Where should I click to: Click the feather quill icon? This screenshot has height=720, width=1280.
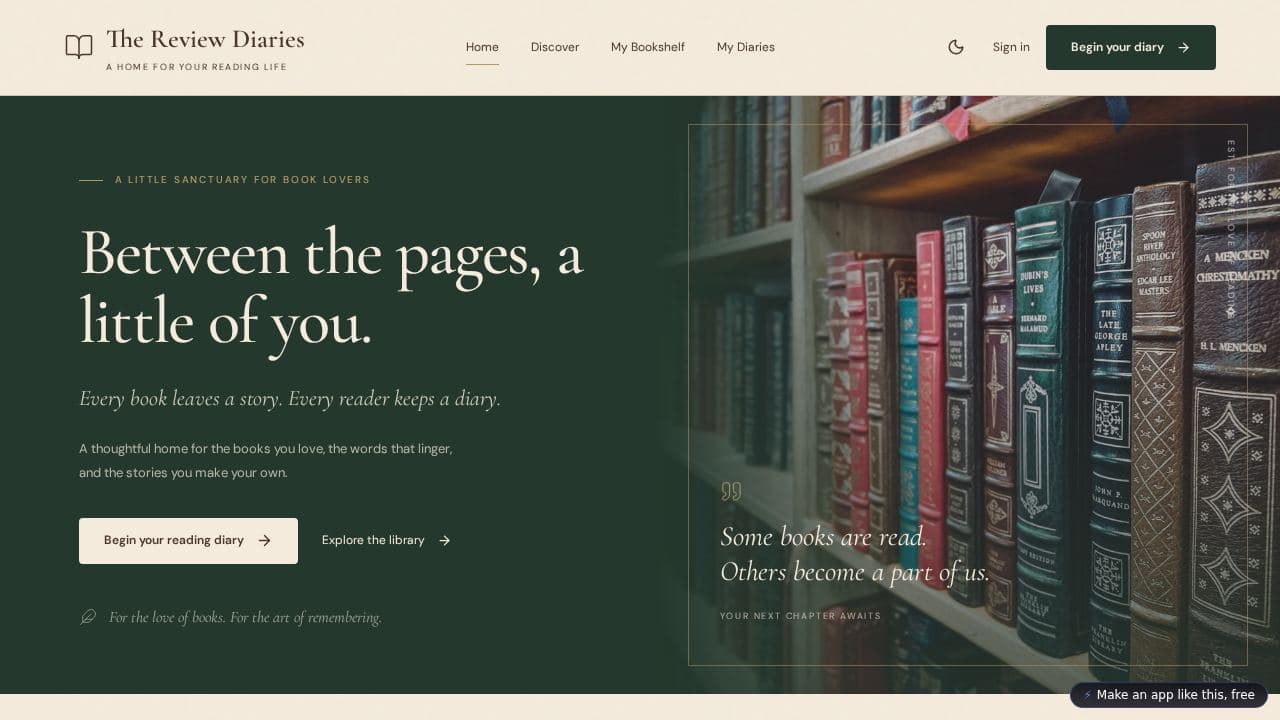click(88, 617)
